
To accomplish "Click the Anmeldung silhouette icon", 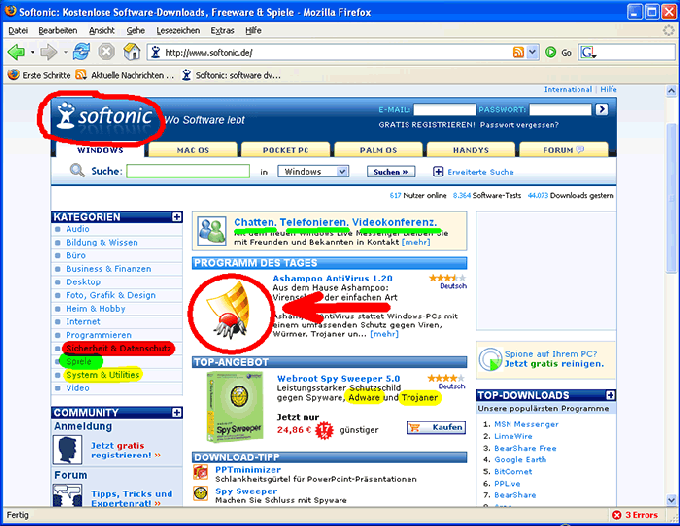I will click(67, 450).
